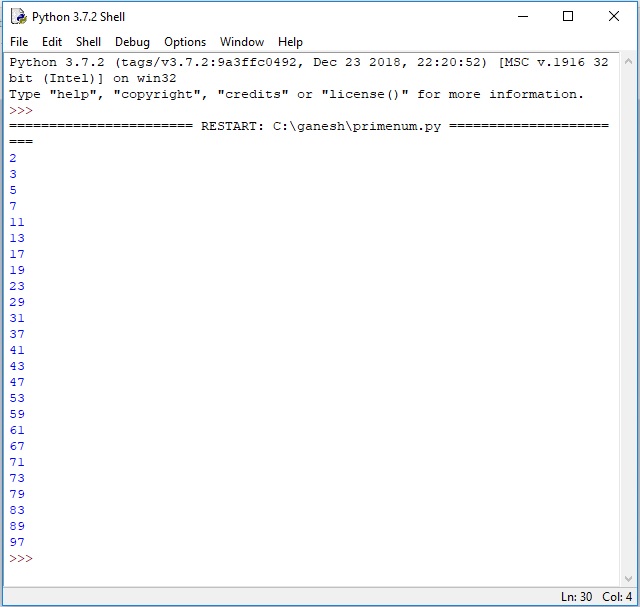Click the output line 5

pyautogui.click(x=13, y=190)
